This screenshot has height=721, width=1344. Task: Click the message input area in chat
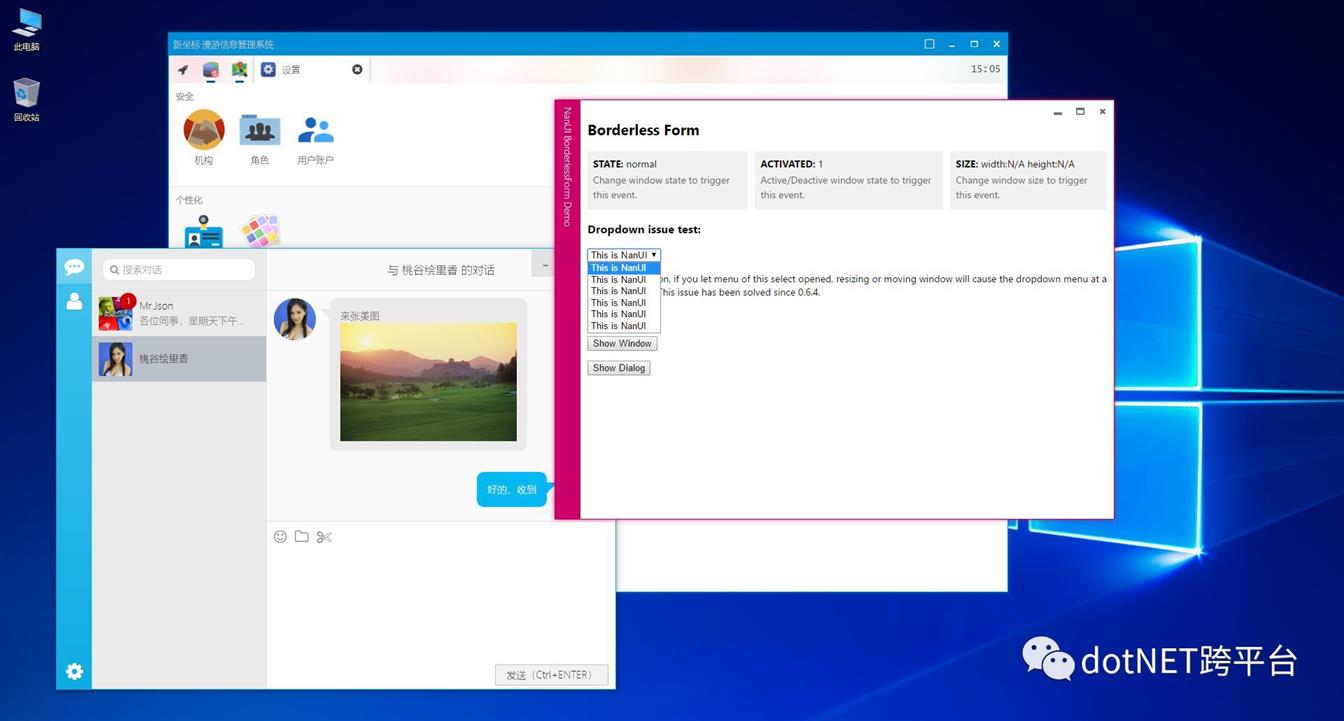coord(440,605)
